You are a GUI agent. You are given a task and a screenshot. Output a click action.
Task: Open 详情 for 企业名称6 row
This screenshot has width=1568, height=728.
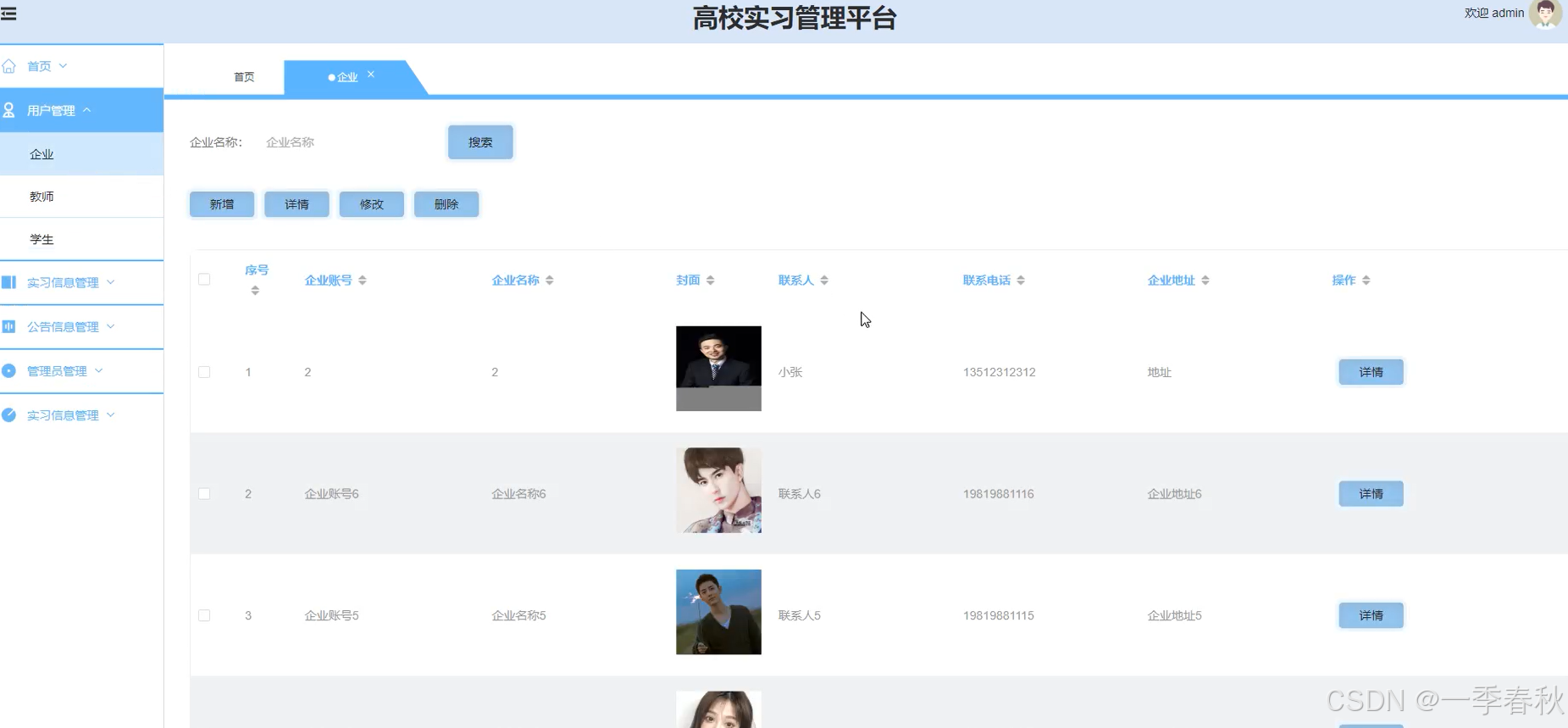tap(1371, 494)
